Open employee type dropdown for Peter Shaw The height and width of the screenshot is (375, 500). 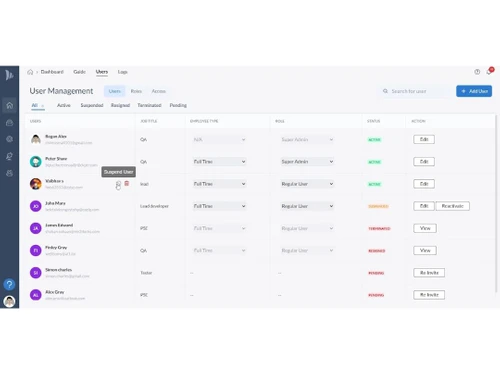click(219, 162)
